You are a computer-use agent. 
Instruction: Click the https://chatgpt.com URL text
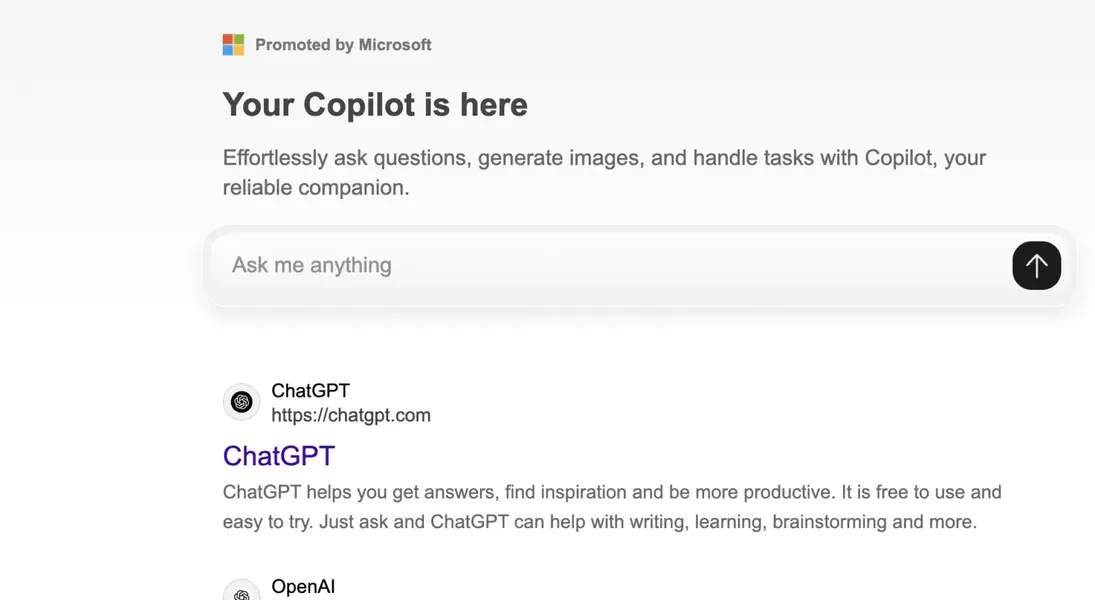click(351, 415)
